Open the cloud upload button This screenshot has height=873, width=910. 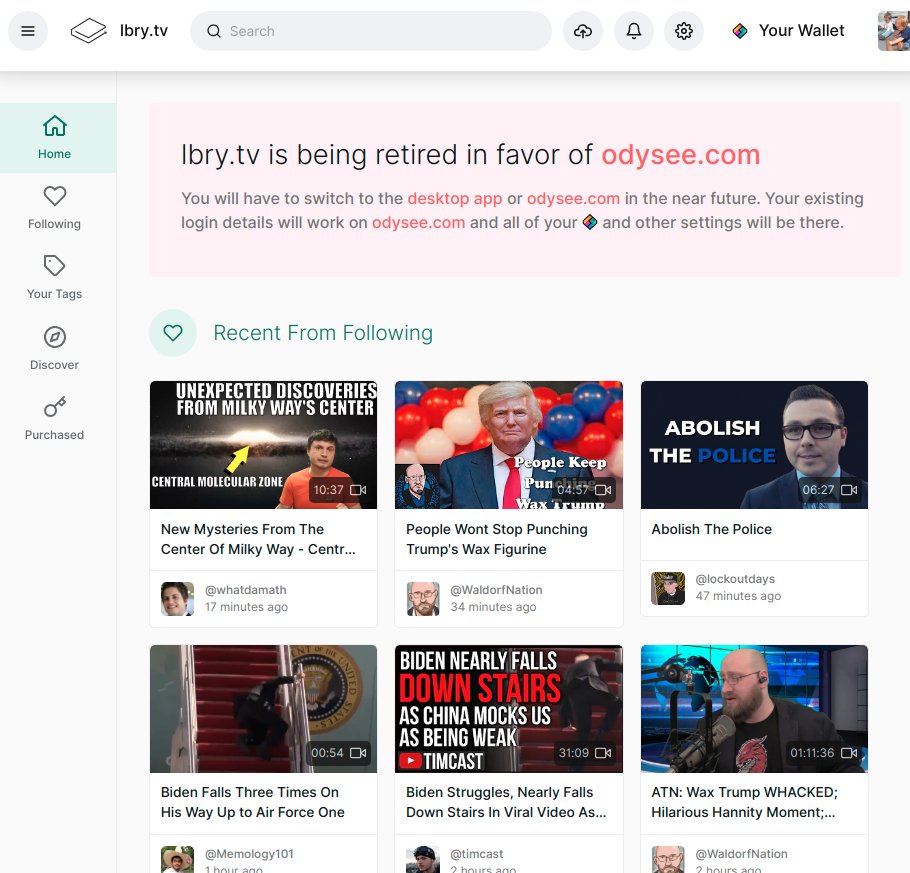(583, 31)
